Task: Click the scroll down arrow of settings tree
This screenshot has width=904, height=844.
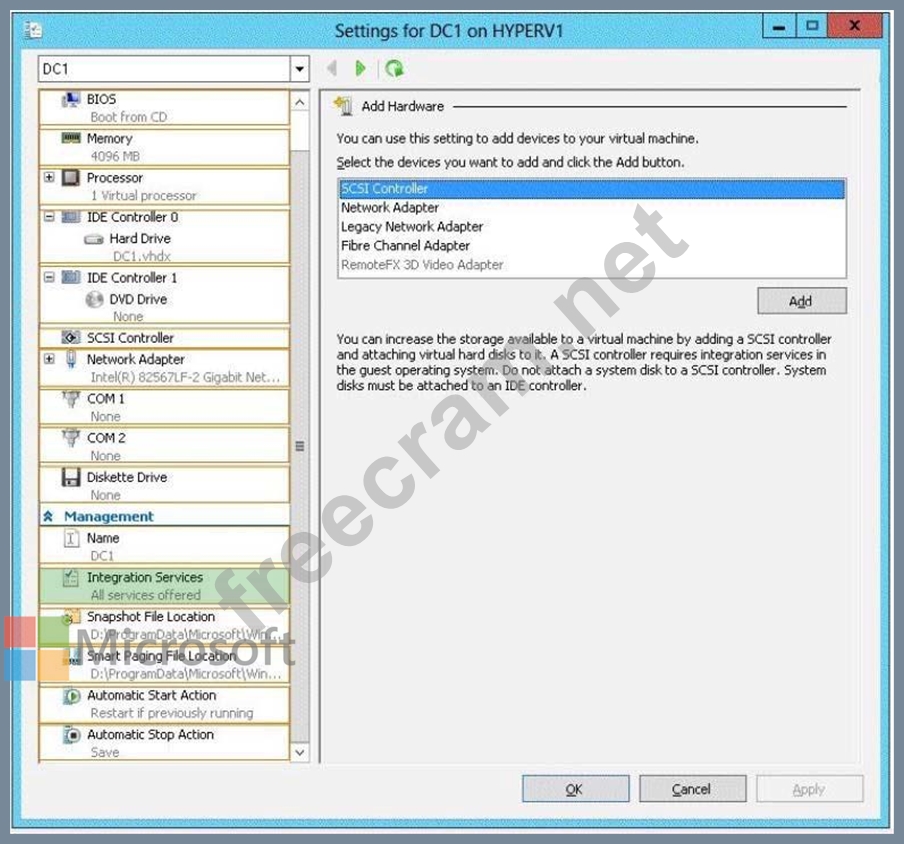Action: click(x=300, y=752)
